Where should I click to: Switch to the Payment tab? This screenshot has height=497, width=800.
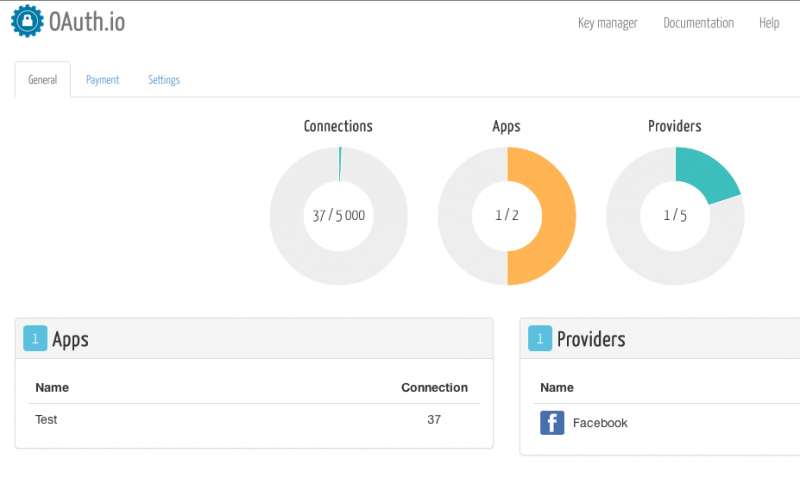click(x=102, y=80)
